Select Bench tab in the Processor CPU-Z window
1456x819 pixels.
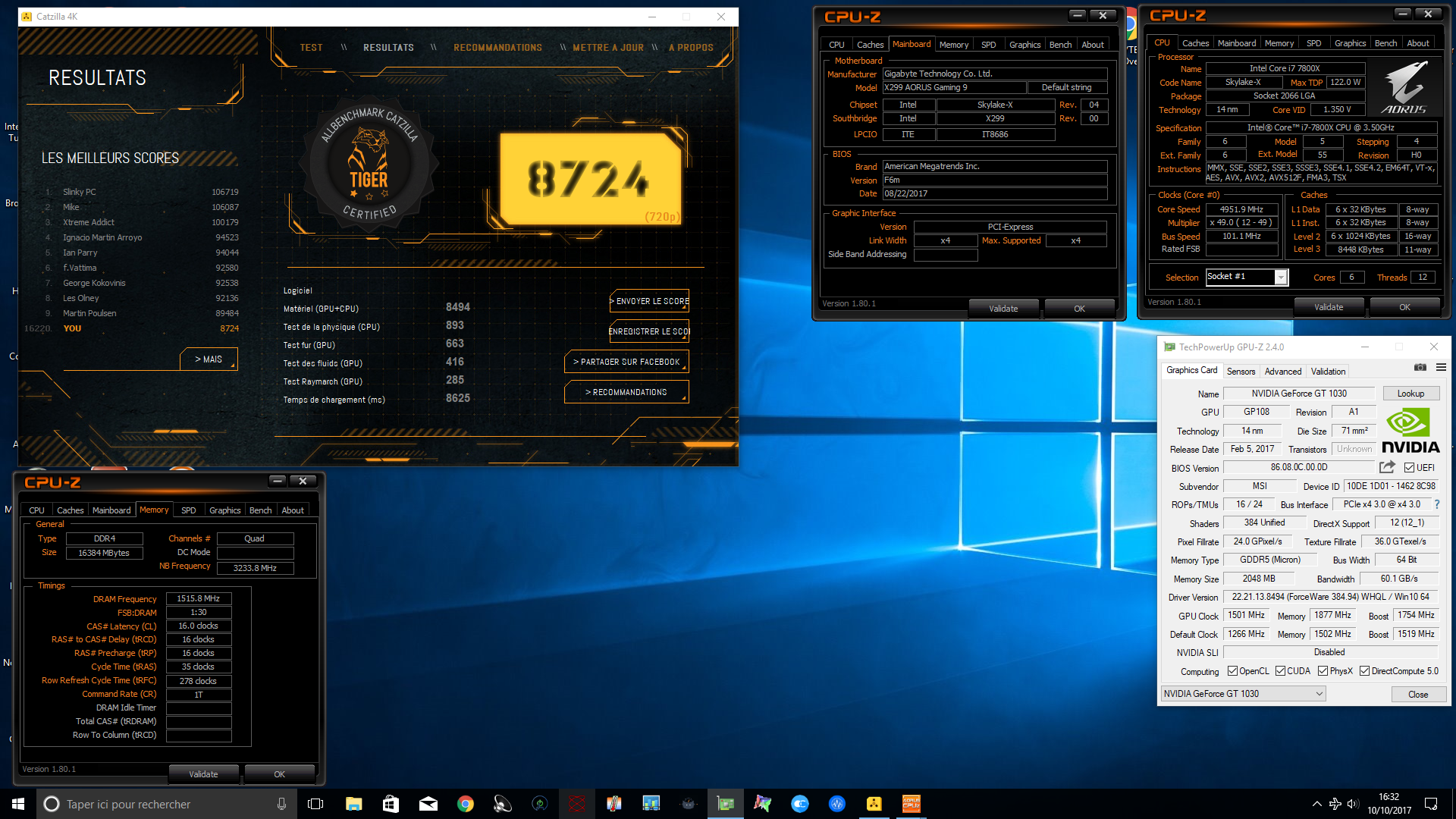coord(1385,43)
